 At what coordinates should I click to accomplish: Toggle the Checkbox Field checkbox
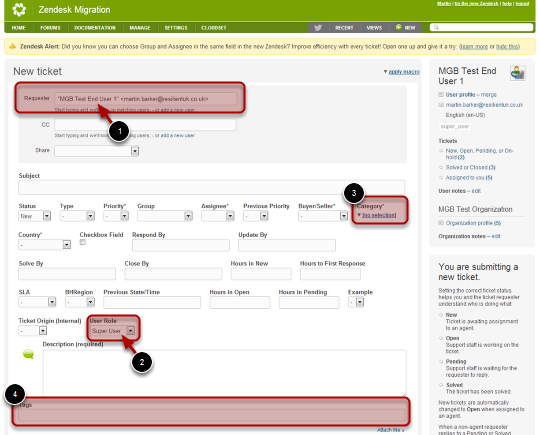pyautogui.click(x=83, y=242)
